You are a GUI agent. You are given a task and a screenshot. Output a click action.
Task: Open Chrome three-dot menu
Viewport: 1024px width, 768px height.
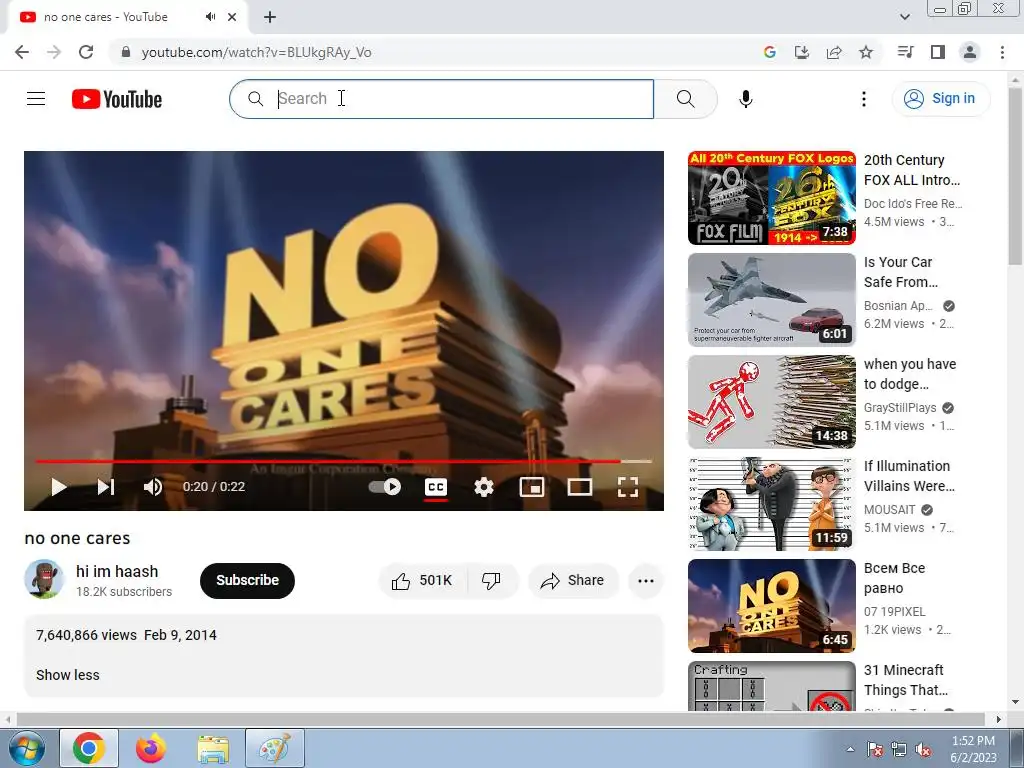[x=1002, y=52]
